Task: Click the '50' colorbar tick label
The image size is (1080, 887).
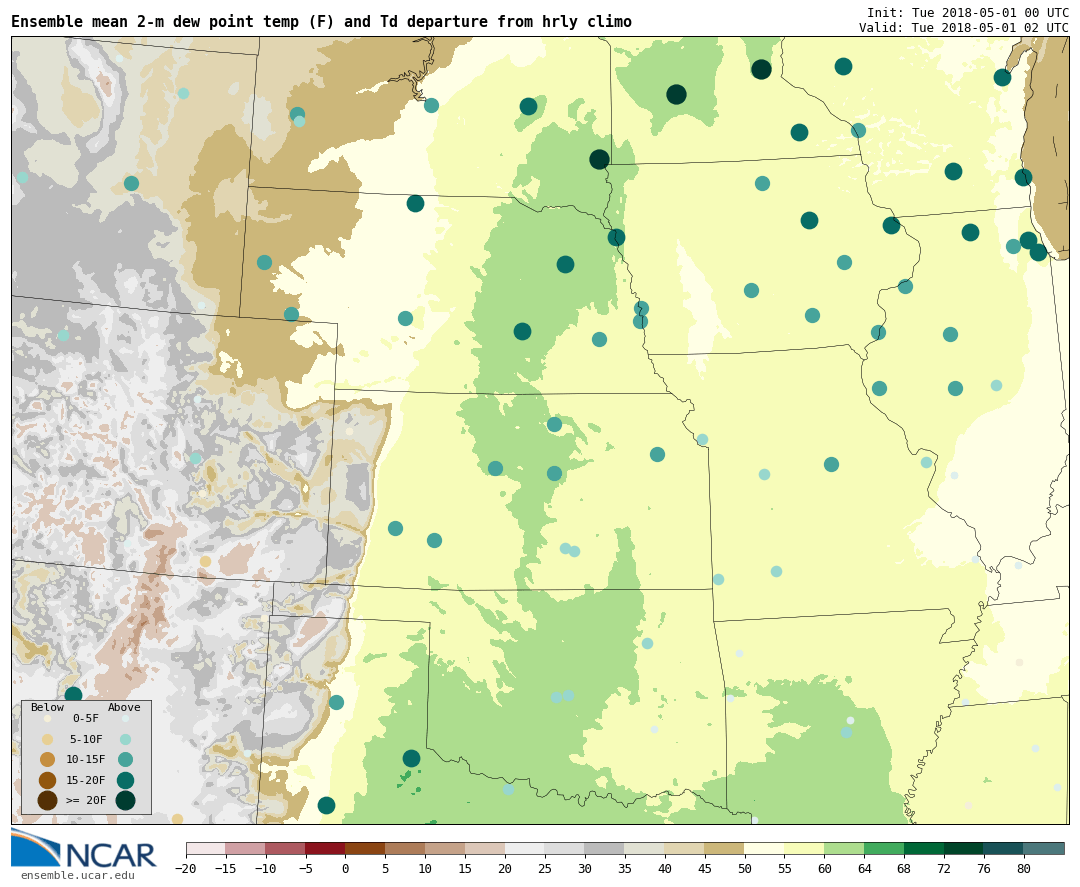Action: pyautogui.click(x=745, y=868)
